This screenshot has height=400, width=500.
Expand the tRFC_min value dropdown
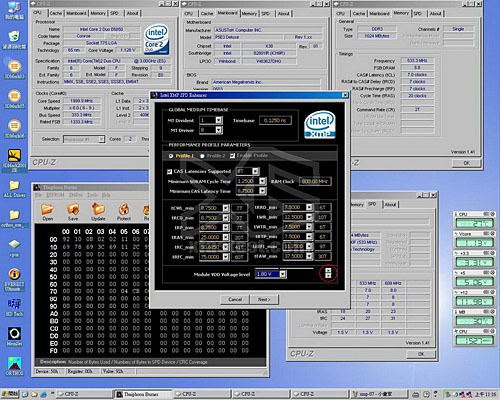click(226, 257)
